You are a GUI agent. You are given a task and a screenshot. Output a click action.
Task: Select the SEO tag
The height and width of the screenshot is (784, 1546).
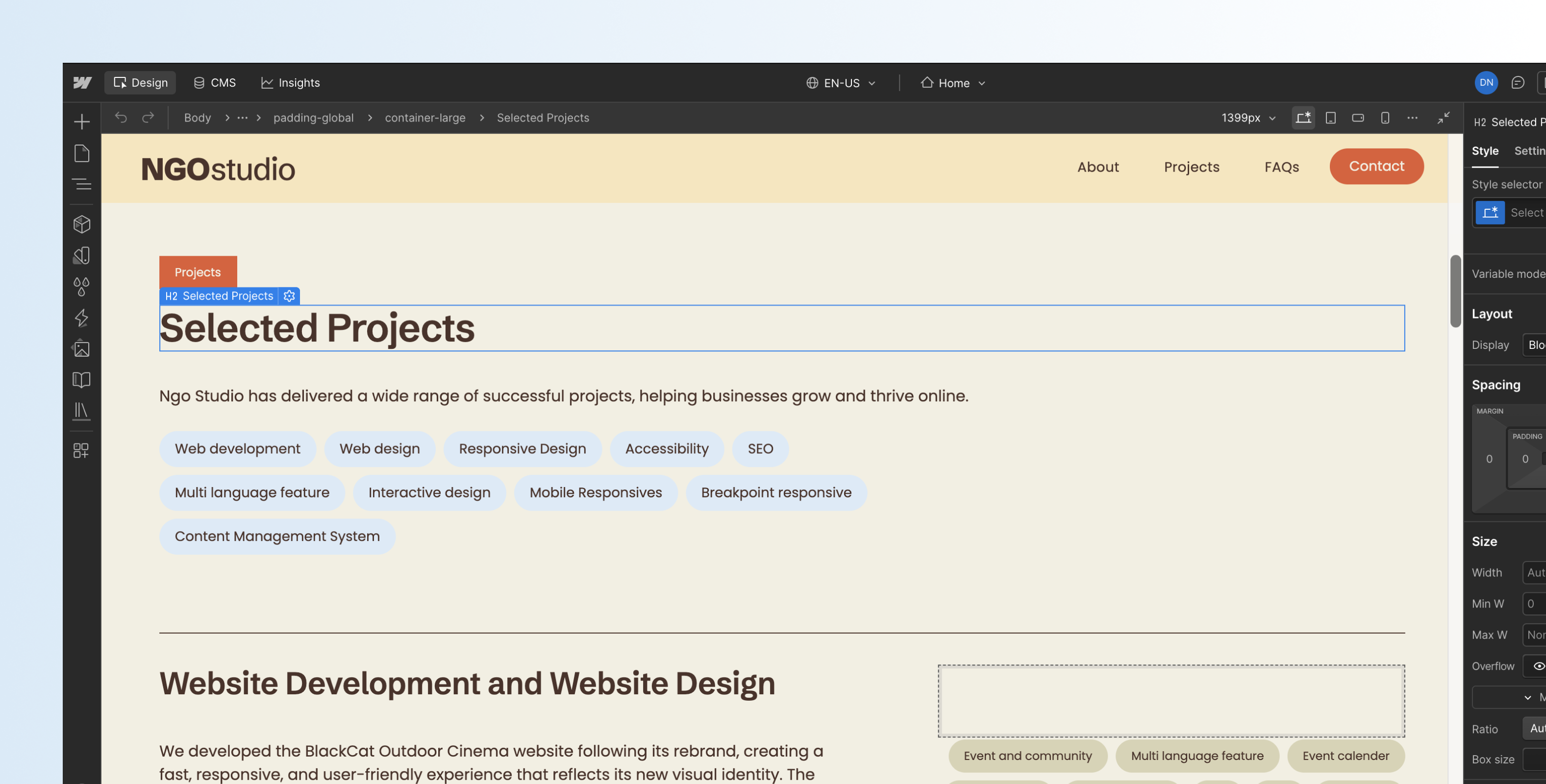click(x=760, y=449)
